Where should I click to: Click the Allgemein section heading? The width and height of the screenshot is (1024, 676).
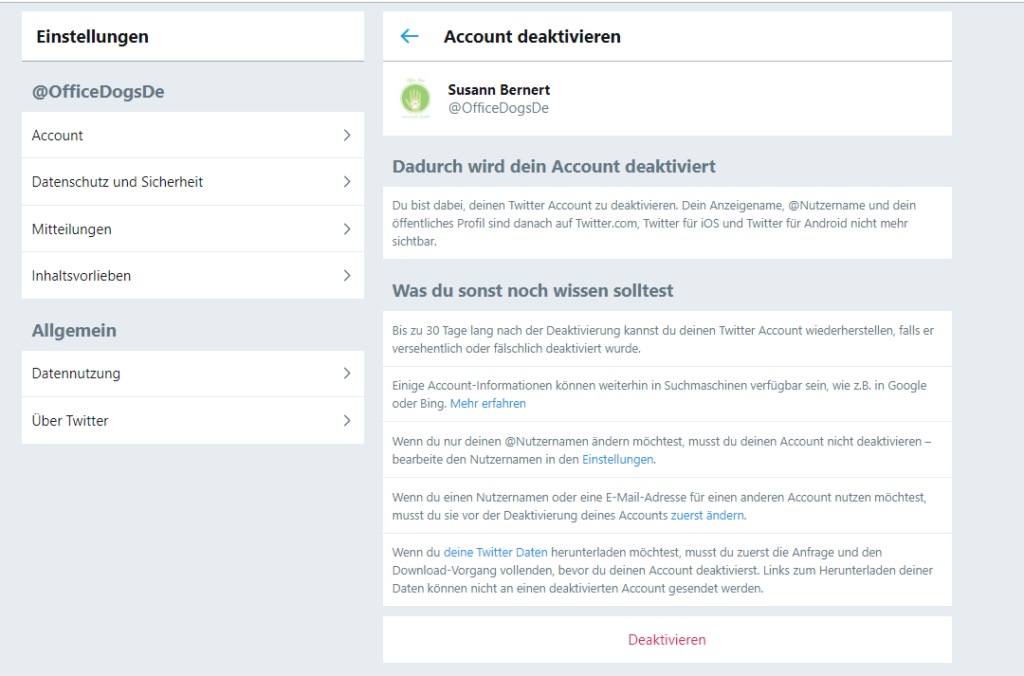(x=74, y=330)
